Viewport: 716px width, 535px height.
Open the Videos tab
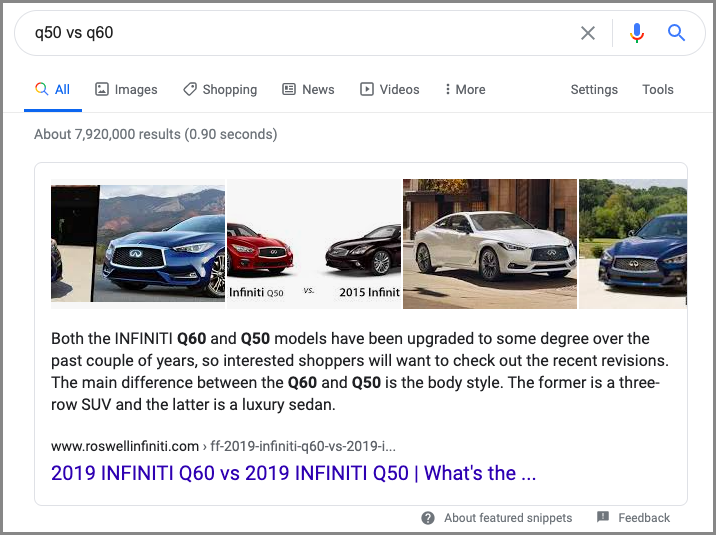click(390, 89)
